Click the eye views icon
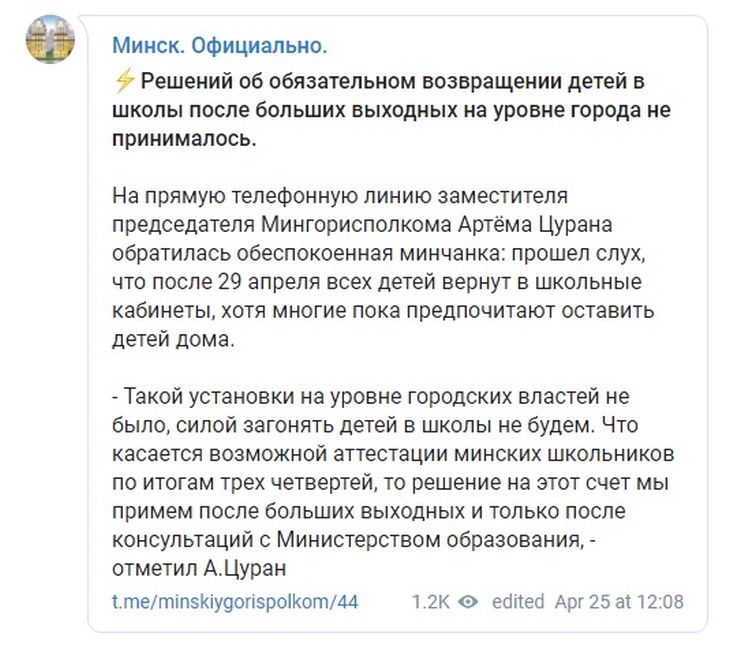 (x=468, y=602)
